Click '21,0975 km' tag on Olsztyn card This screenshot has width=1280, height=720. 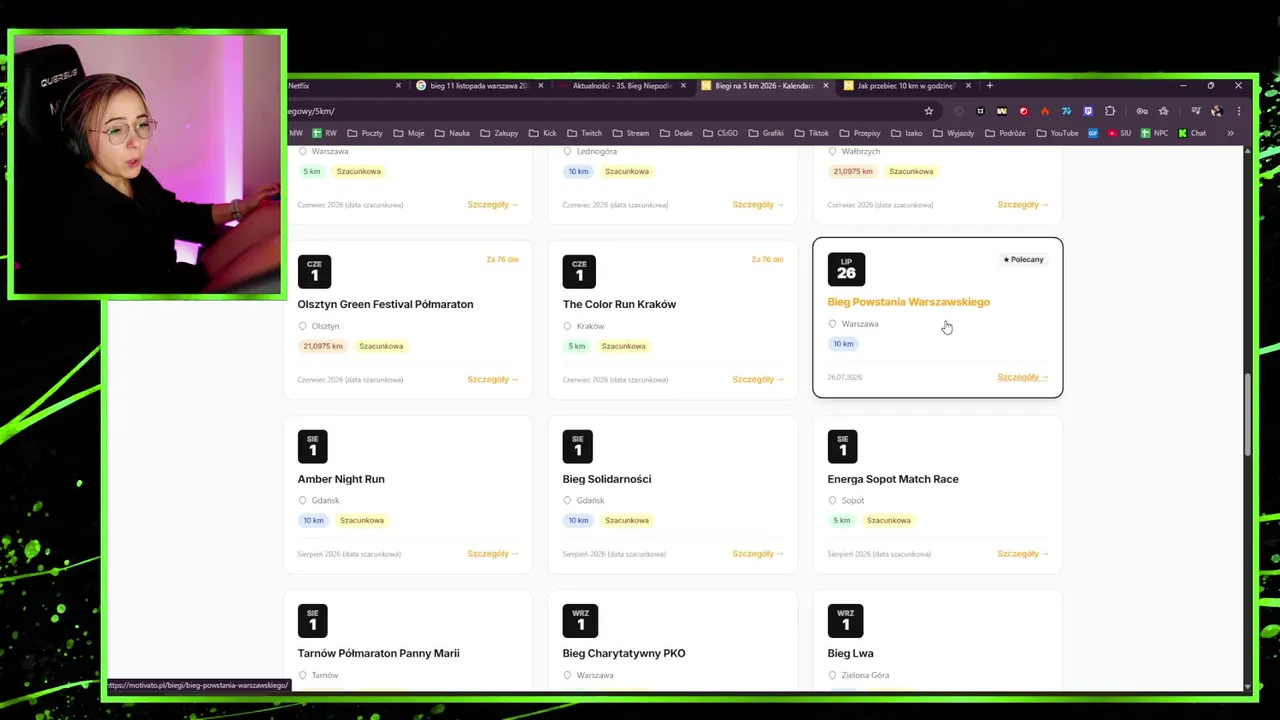pos(323,346)
